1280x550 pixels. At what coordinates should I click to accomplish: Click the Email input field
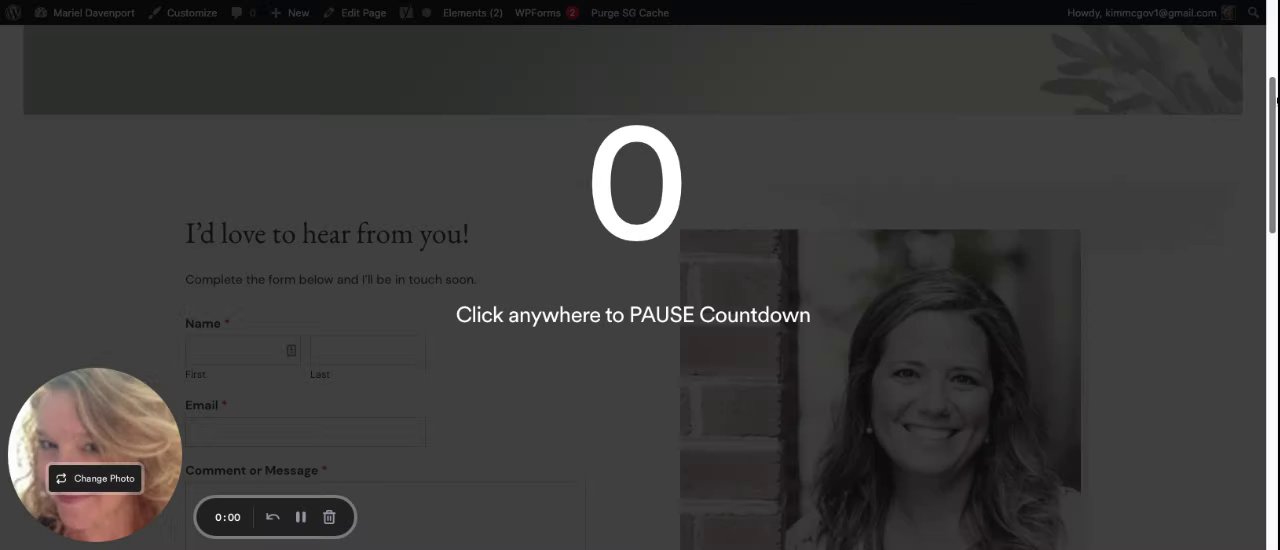[x=305, y=432]
